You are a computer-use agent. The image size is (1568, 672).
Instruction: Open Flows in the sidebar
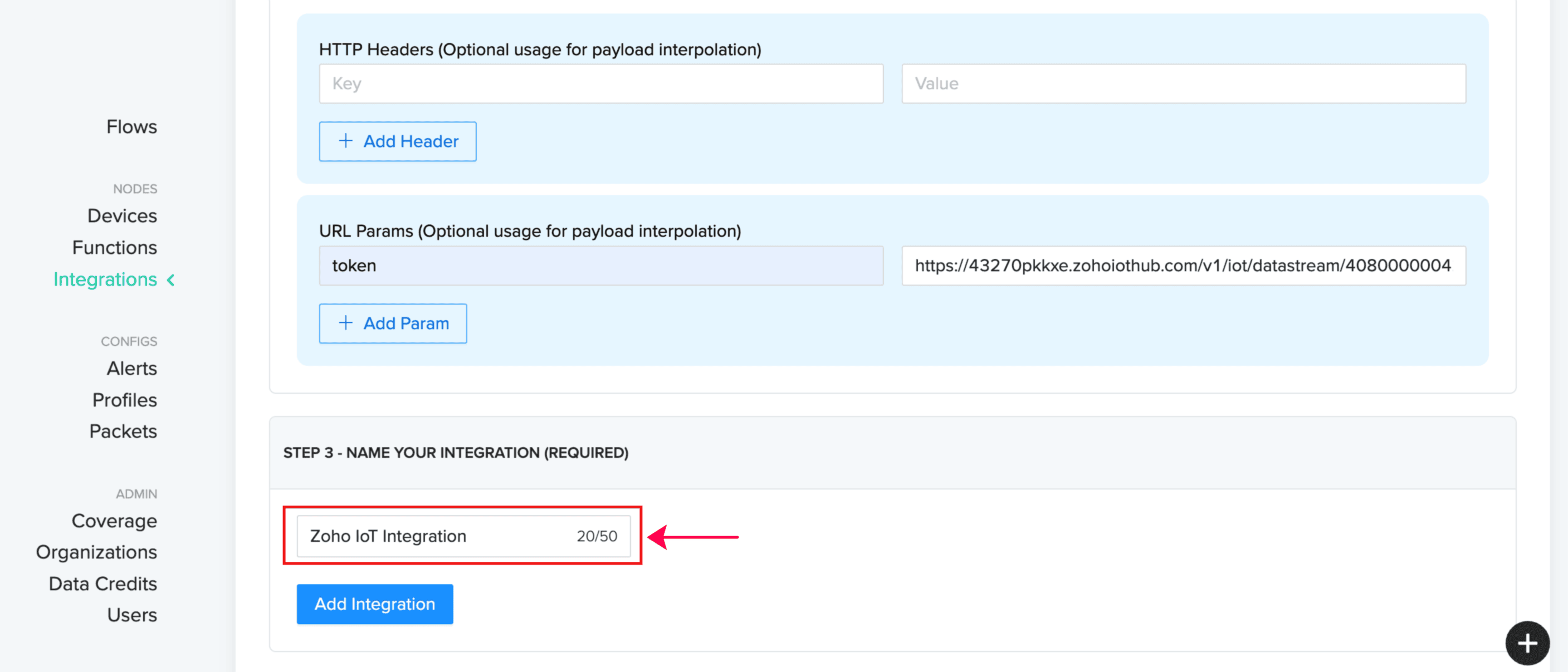(131, 126)
